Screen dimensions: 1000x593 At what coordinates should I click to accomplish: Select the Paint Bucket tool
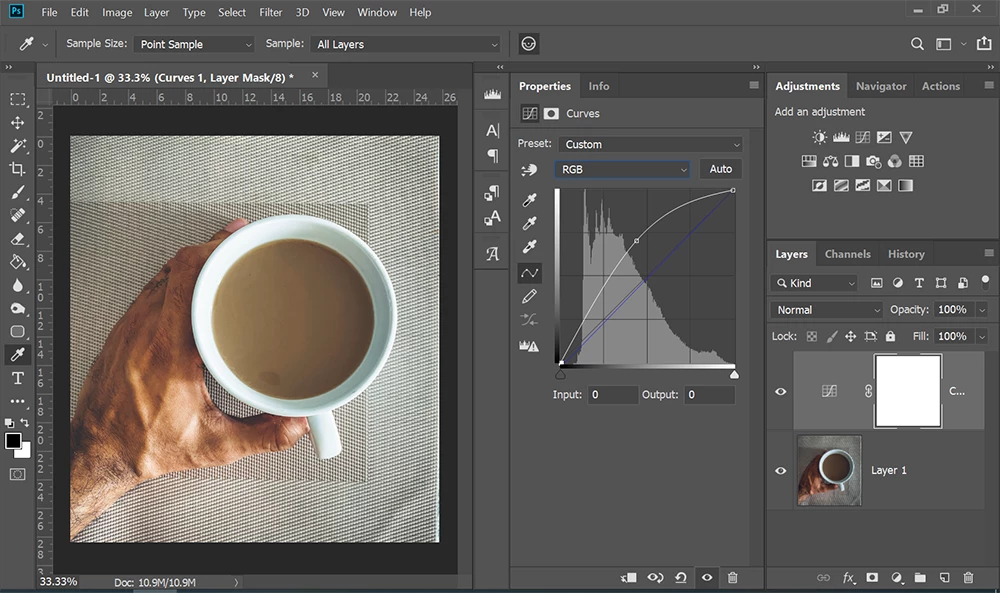click(x=18, y=261)
